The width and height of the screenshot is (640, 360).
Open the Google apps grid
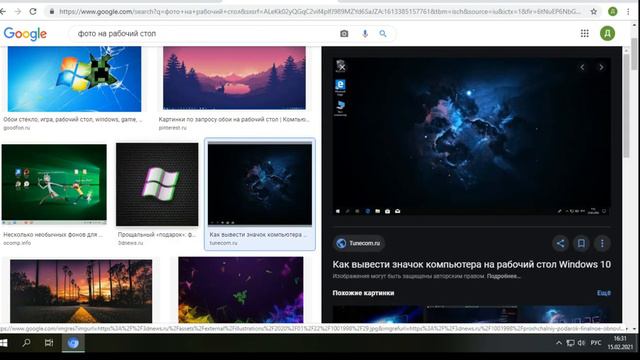(584, 34)
